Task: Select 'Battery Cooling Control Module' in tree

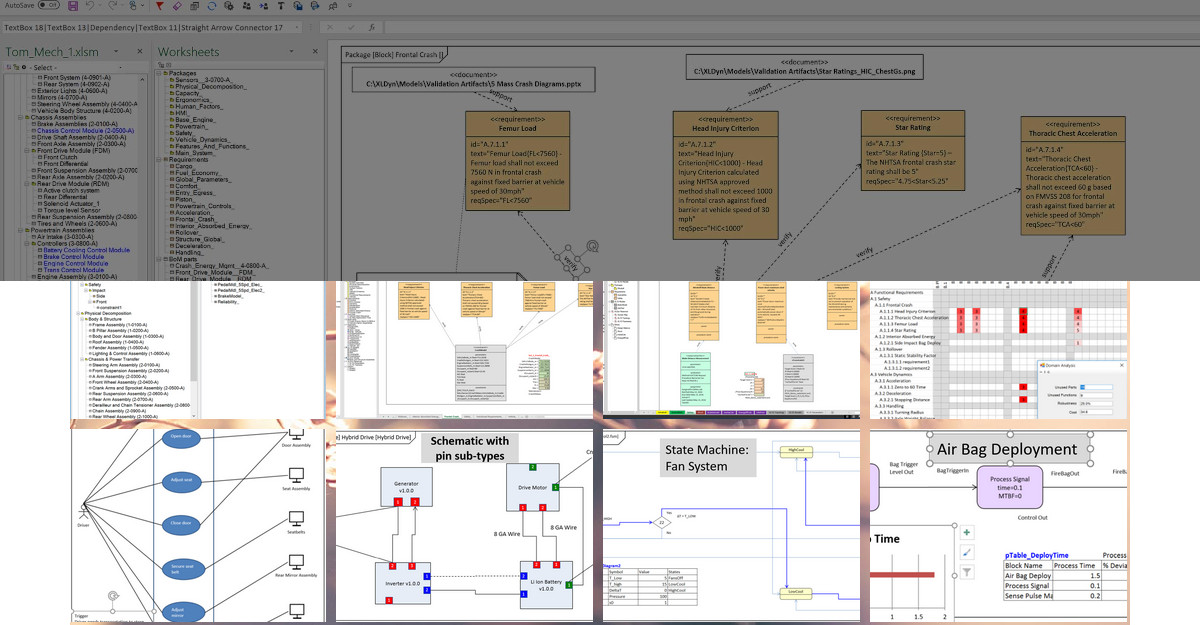Action: [x=86, y=250]
